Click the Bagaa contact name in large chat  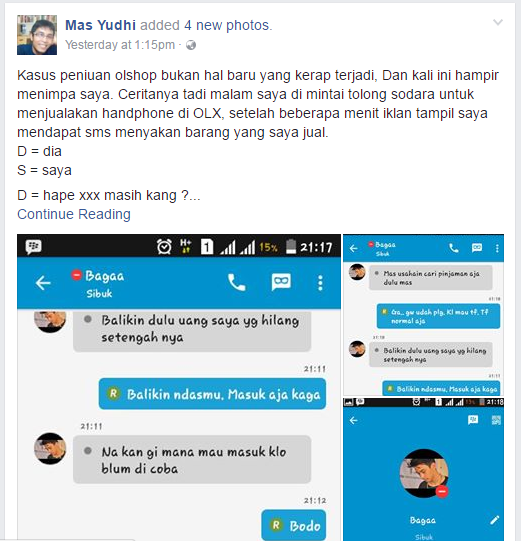(x=104, y=276)
